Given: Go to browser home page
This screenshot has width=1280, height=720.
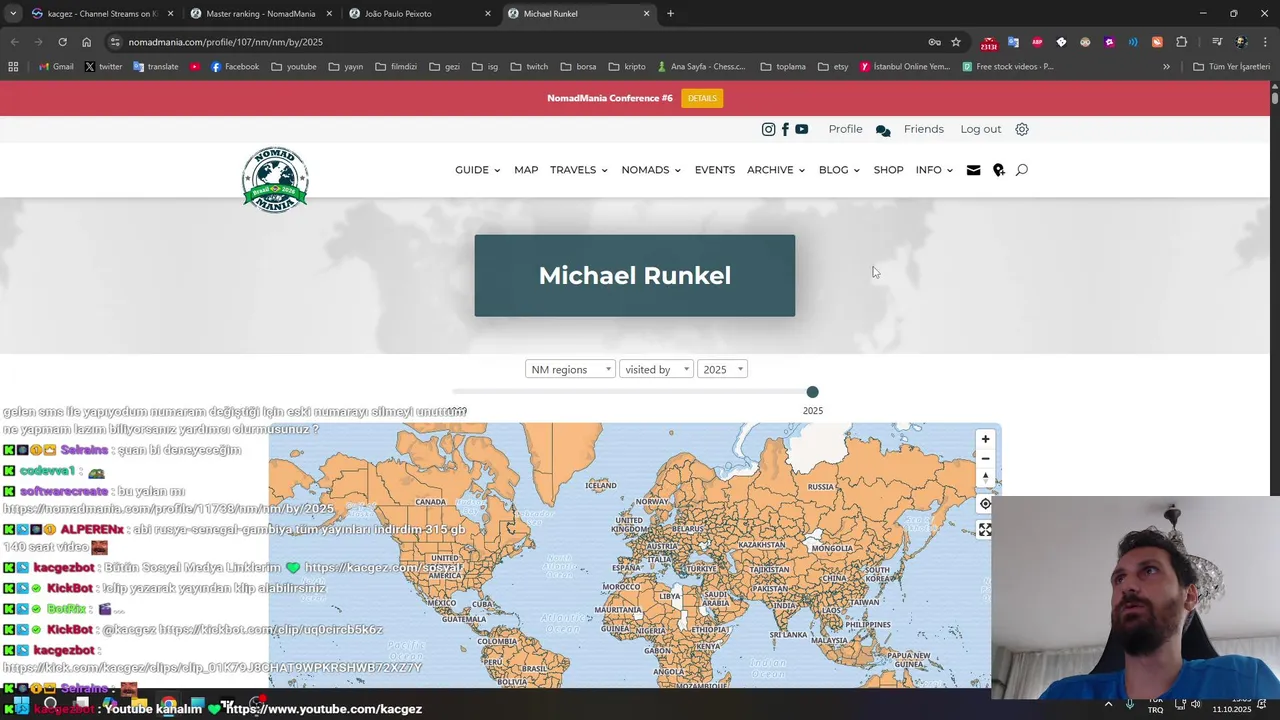Looking at the screenshot, I should [86, 42].
